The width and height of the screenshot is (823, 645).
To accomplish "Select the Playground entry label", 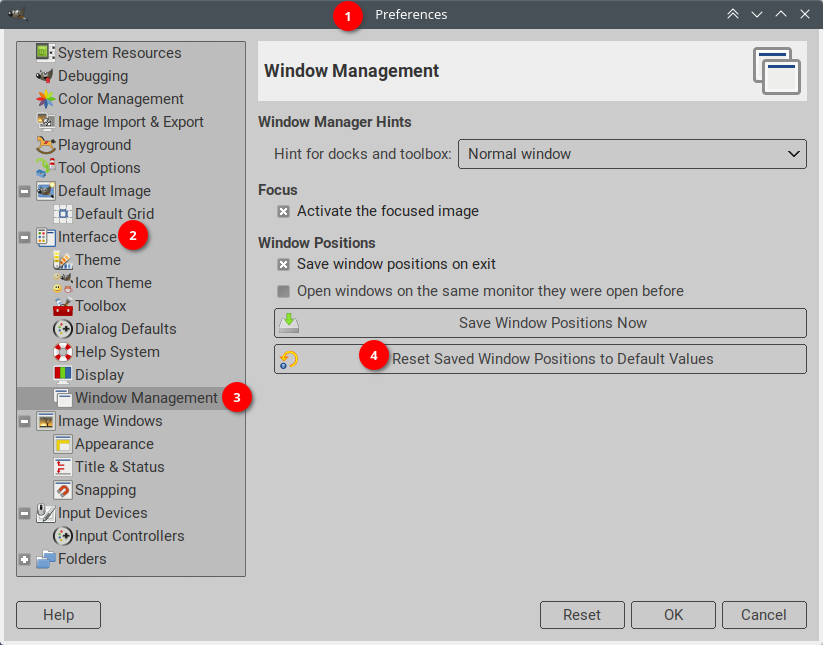I will 94,145.
